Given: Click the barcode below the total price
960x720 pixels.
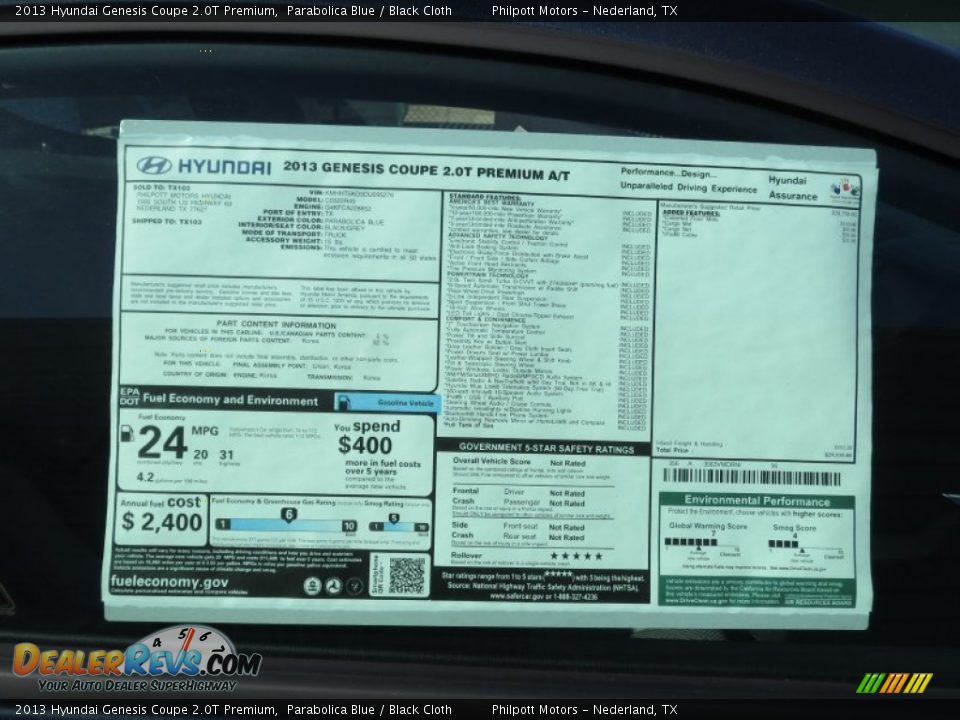Looking at the screenshot, I should 752,477.
